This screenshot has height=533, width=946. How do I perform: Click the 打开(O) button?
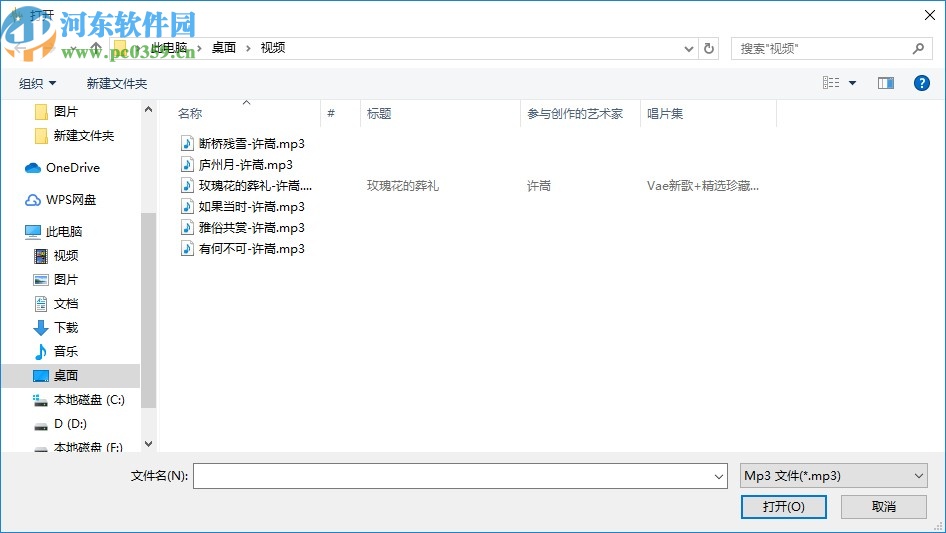(x=783, y=506)
